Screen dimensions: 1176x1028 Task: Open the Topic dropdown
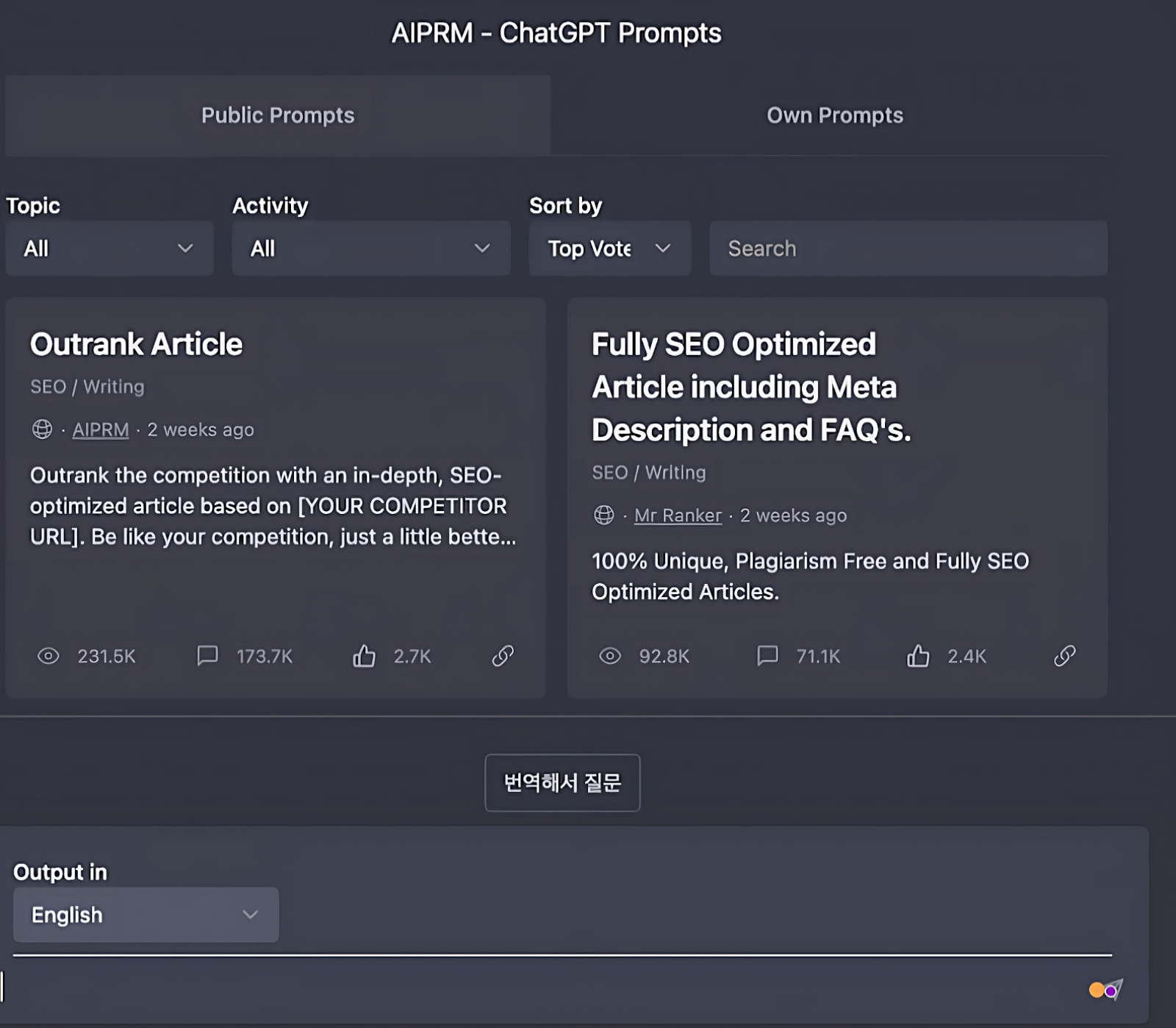(110, 249)
